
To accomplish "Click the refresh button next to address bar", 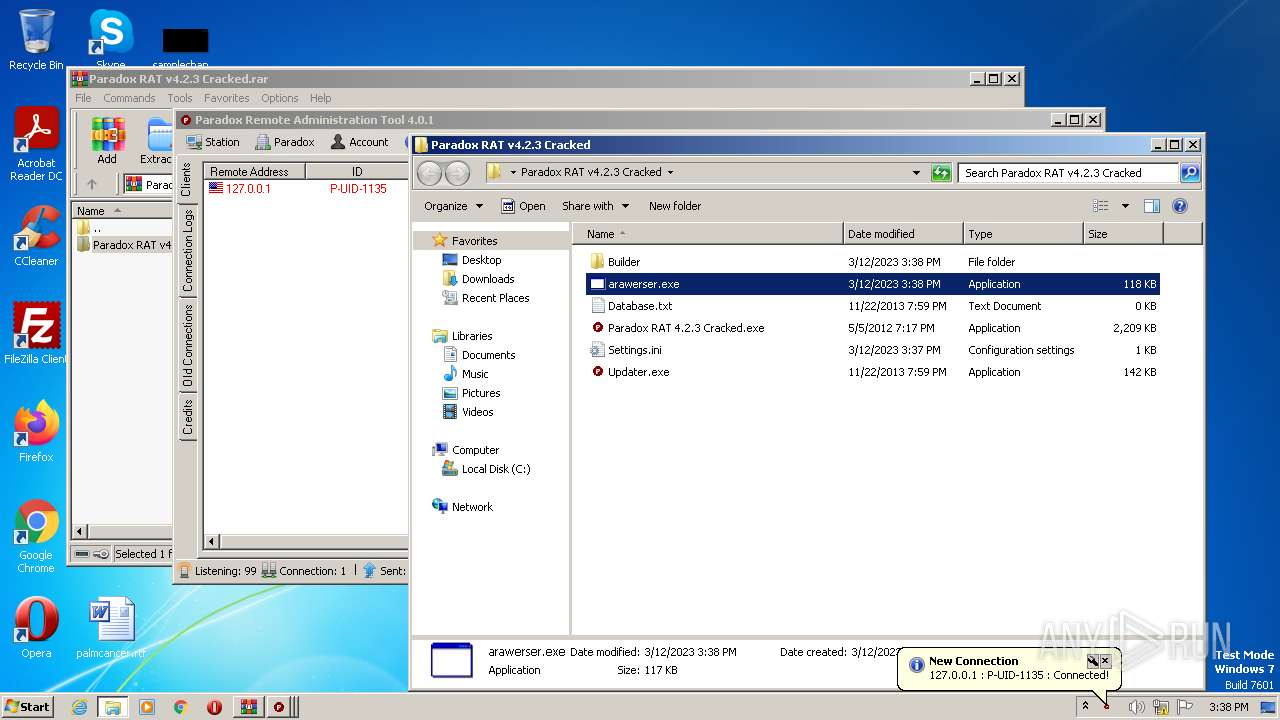I will tap(941, 172).
